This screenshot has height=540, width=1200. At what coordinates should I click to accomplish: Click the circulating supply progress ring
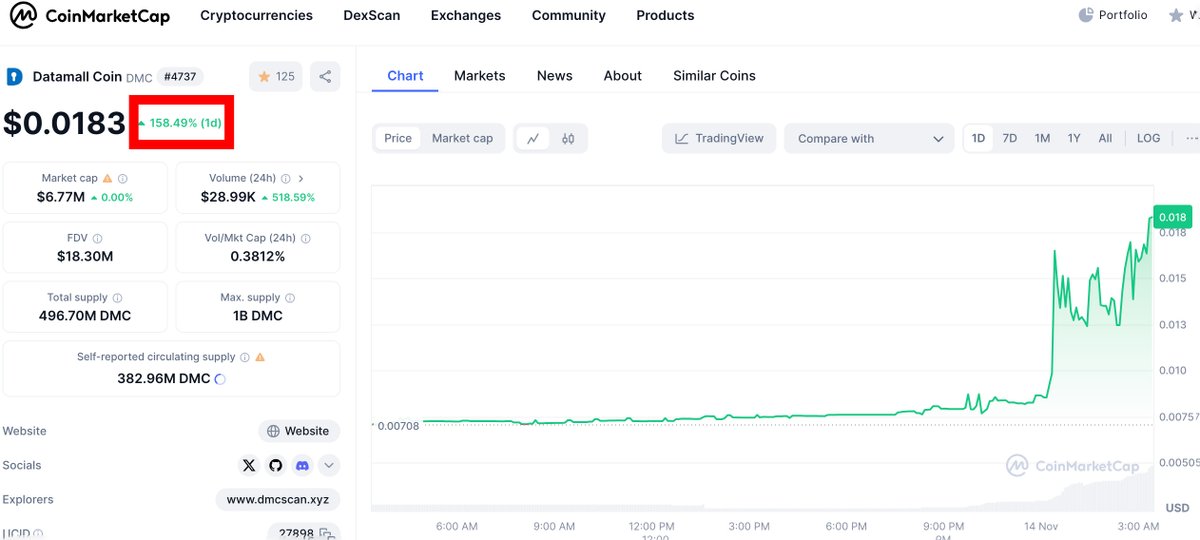pyautogui.click(x=220, y=379)
